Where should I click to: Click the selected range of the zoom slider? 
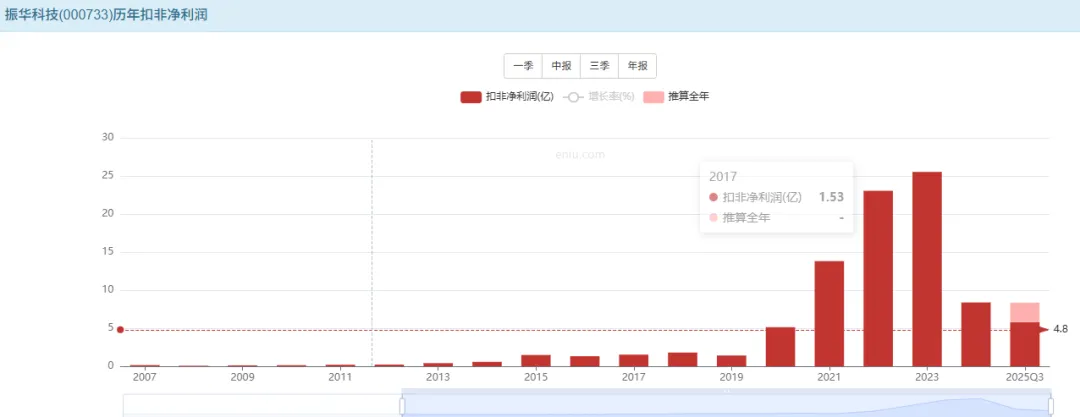(726, 406)
